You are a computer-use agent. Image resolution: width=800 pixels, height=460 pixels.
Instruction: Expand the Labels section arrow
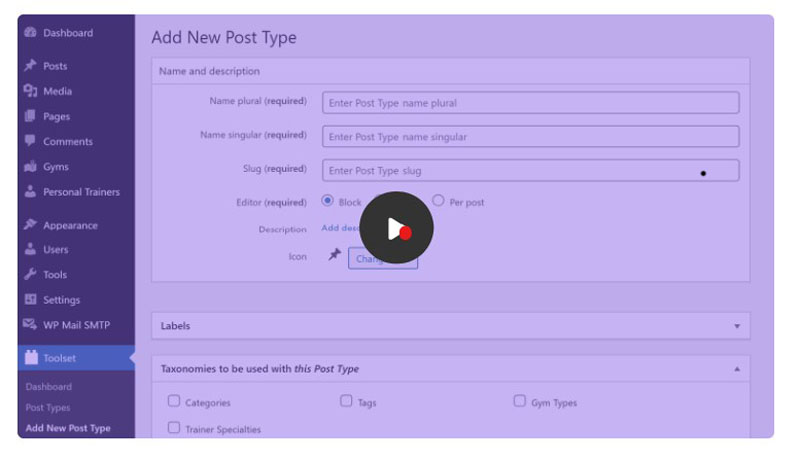[737, 326]
